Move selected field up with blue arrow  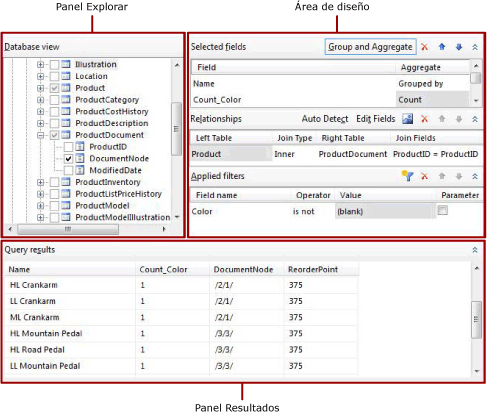click(x=442, y=47)
